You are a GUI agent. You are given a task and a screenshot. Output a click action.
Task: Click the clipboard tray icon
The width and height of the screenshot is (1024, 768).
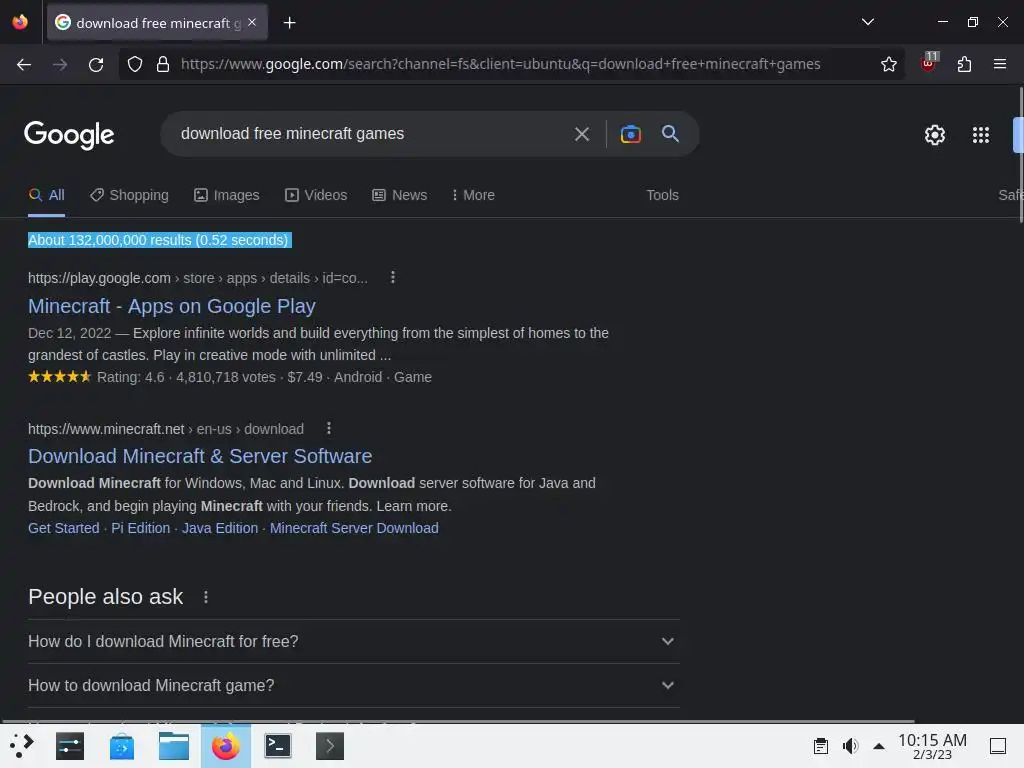coord(821,746)
